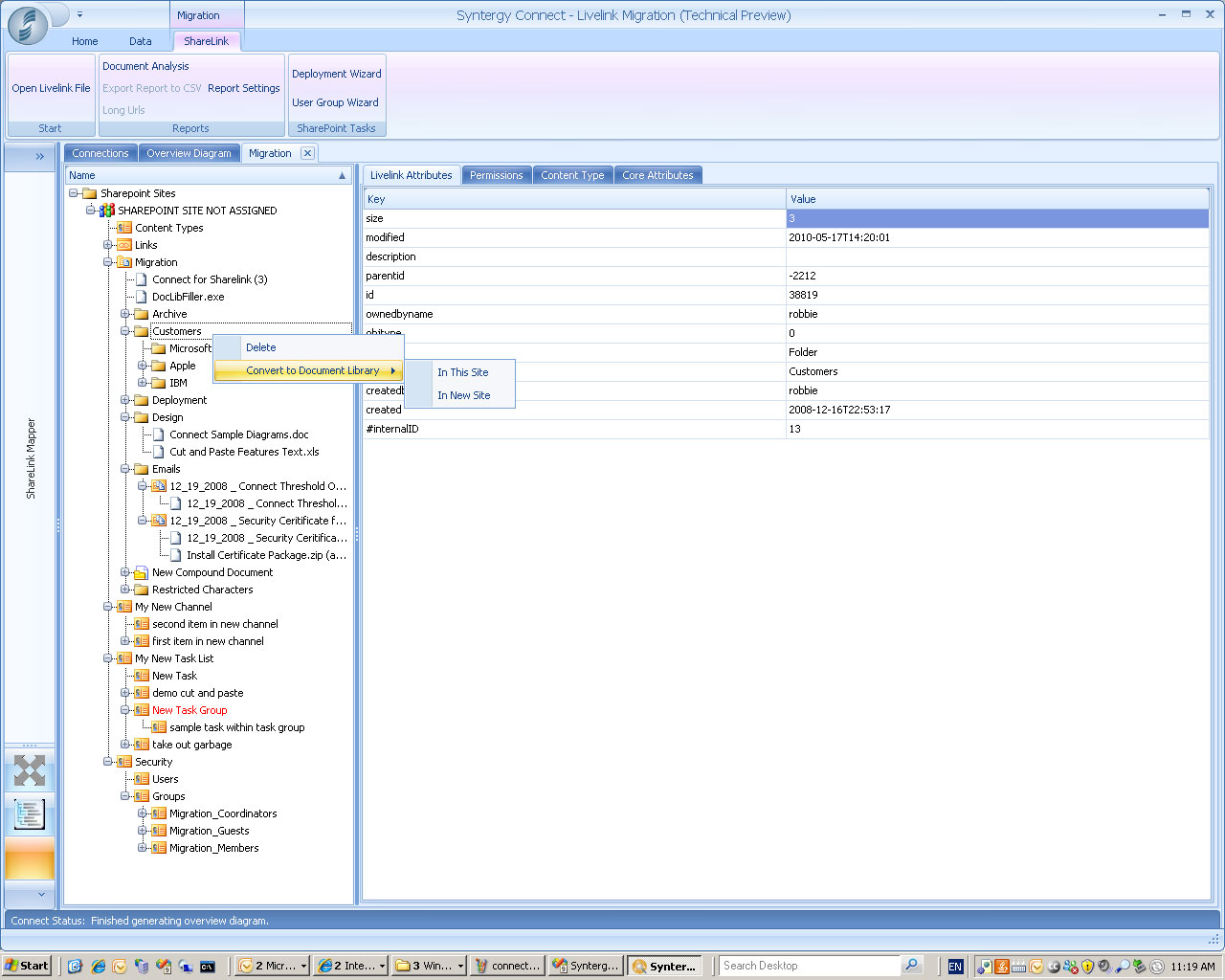The height and width of the screenshot is (980, 1225).
Task: Click the list icon beside My New Channel
Action: click(x=124, y=607)
